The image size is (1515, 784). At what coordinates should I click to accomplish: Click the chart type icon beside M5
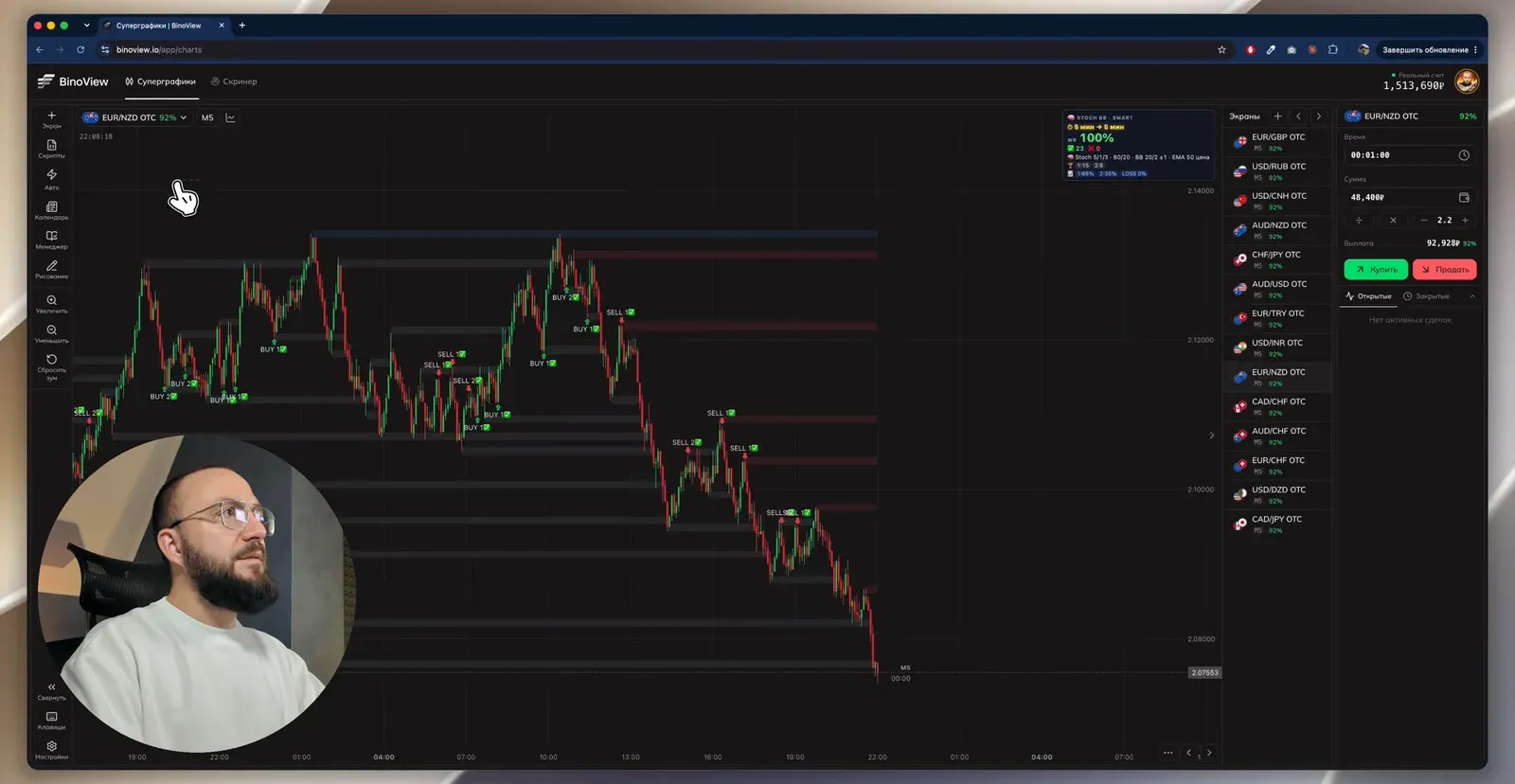(230, 117)
